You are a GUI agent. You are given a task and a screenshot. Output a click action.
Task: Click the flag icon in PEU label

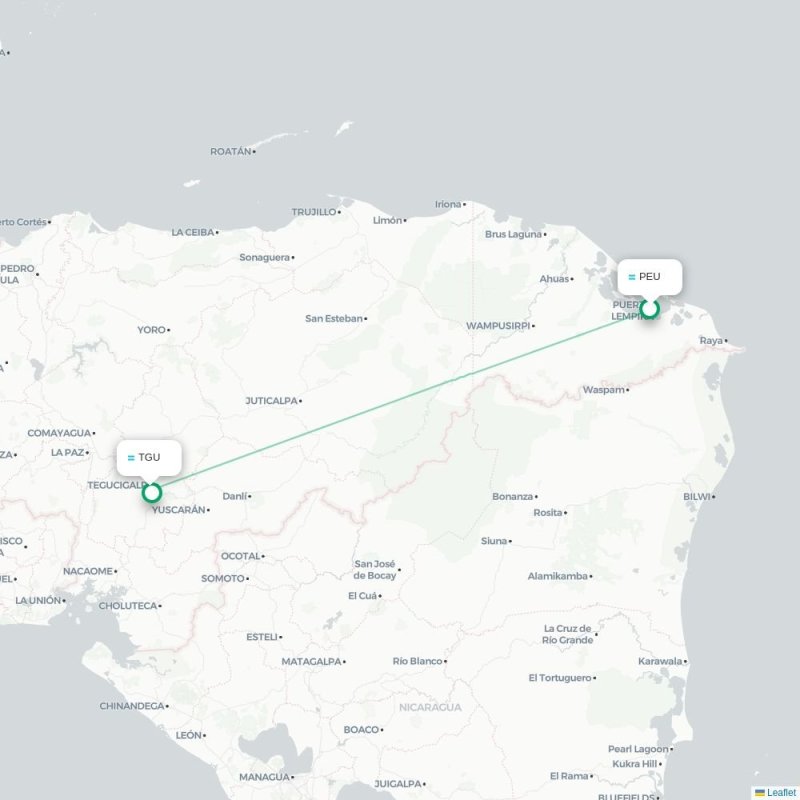pyautogui.click(x=632, y=277)
